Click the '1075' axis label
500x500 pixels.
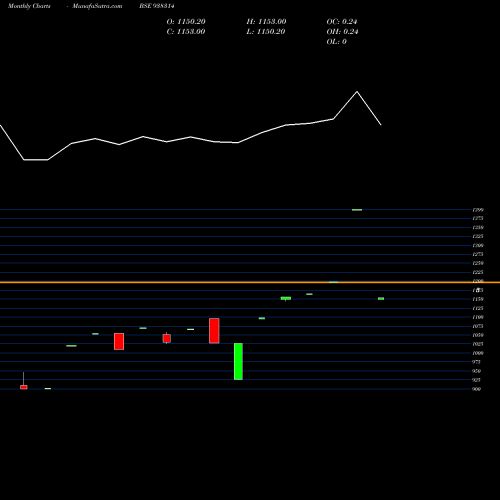point(478,326)
